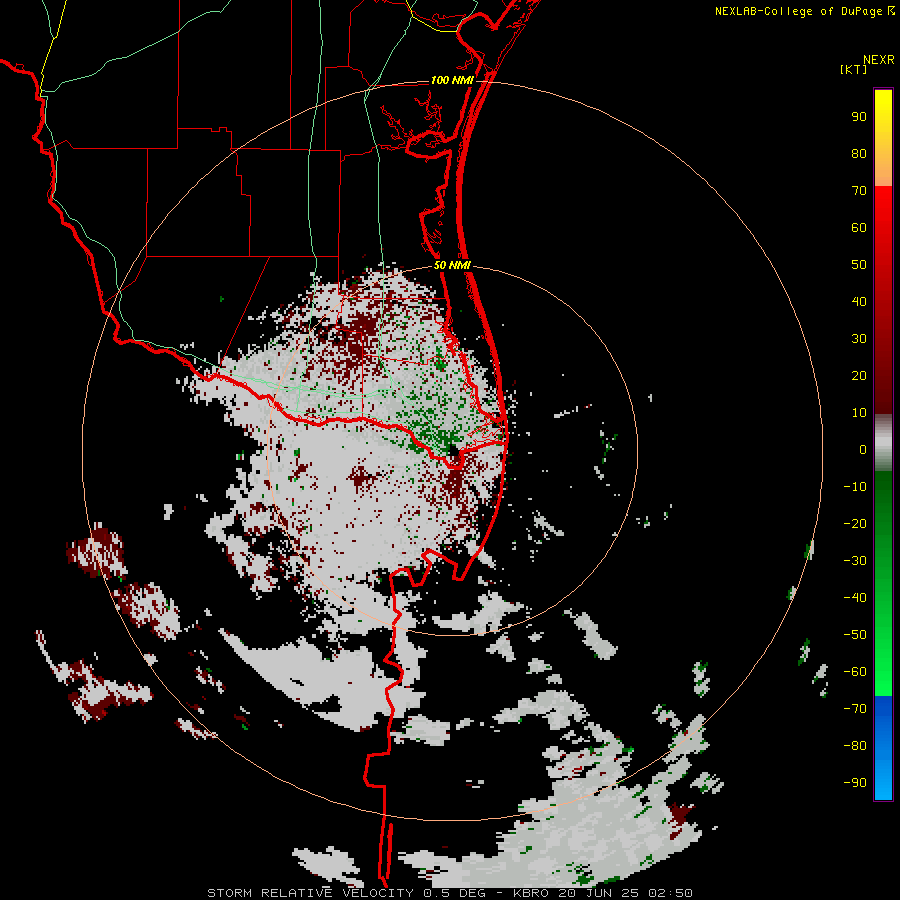Image resolution: width=900 pixels, height=900 pixels.
Task: Click the -60 value on the velocity scale
Action: tap(855, 672)
